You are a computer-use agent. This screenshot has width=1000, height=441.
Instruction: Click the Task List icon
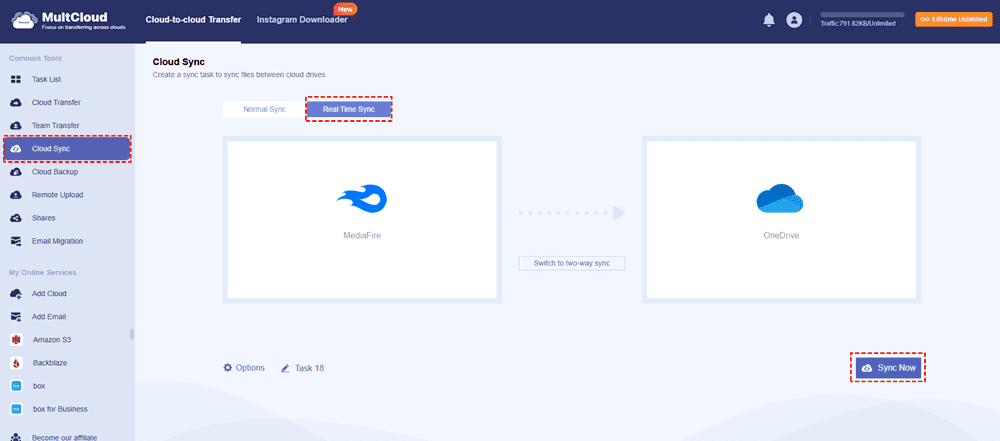(16, 80)
